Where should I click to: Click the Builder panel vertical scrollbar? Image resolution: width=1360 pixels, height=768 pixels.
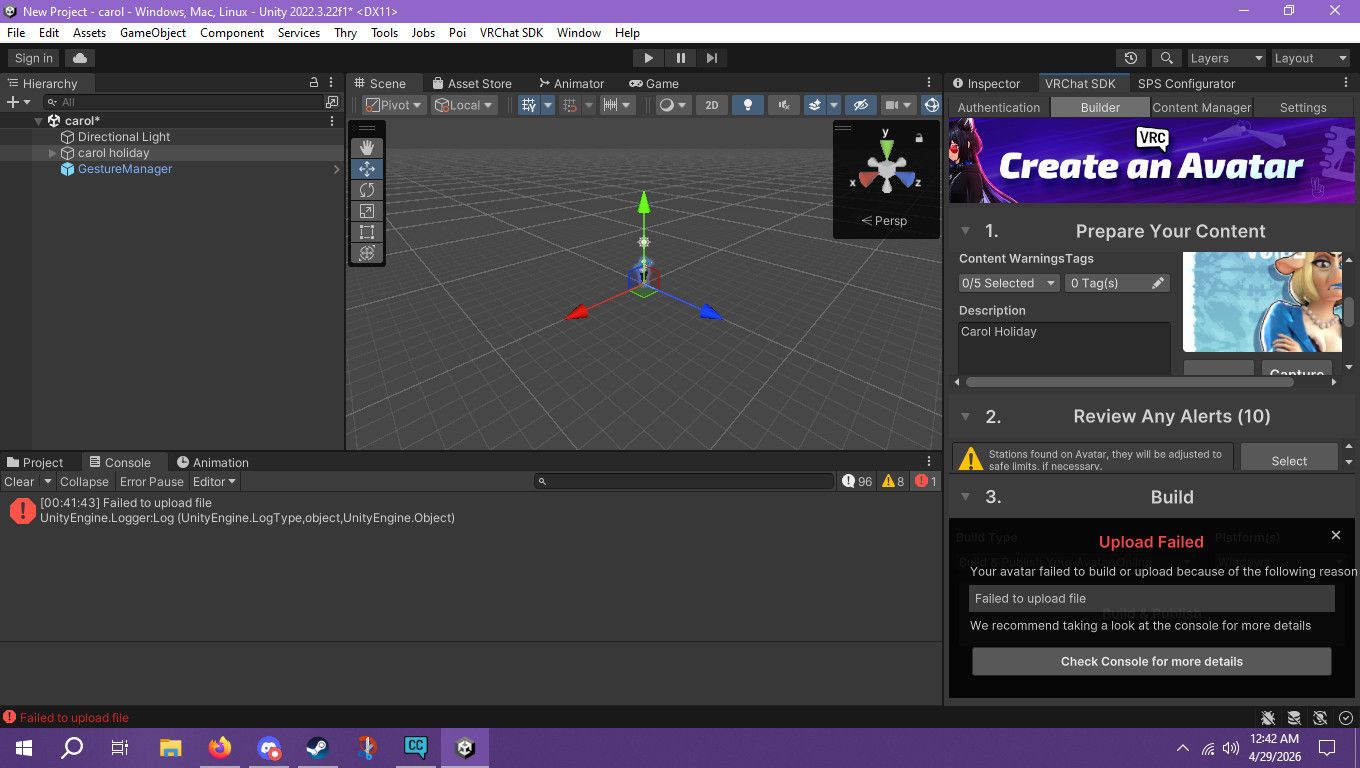1349,312
